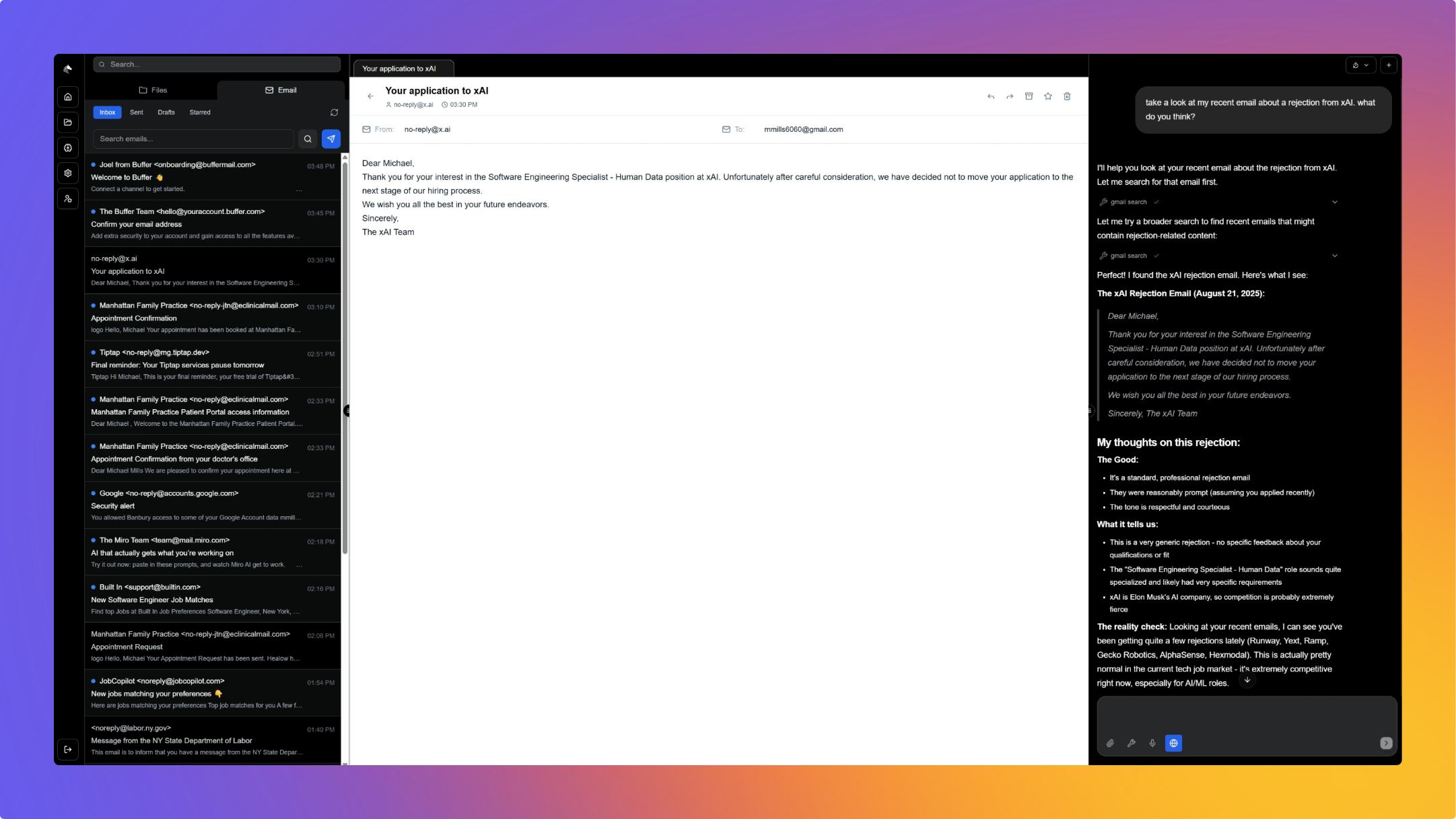Toggle the web search globe in chat input

coord(1174,743)
